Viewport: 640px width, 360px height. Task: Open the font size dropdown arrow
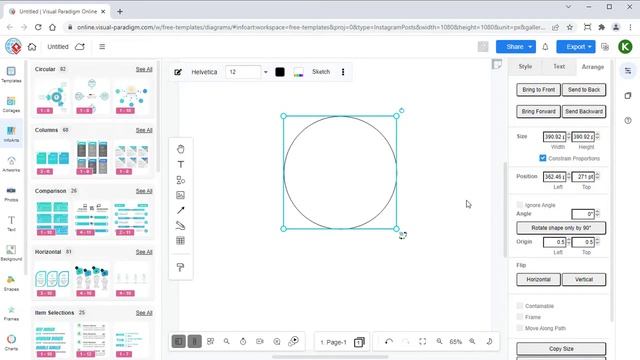pyautogui.click(x=266, y=72)
